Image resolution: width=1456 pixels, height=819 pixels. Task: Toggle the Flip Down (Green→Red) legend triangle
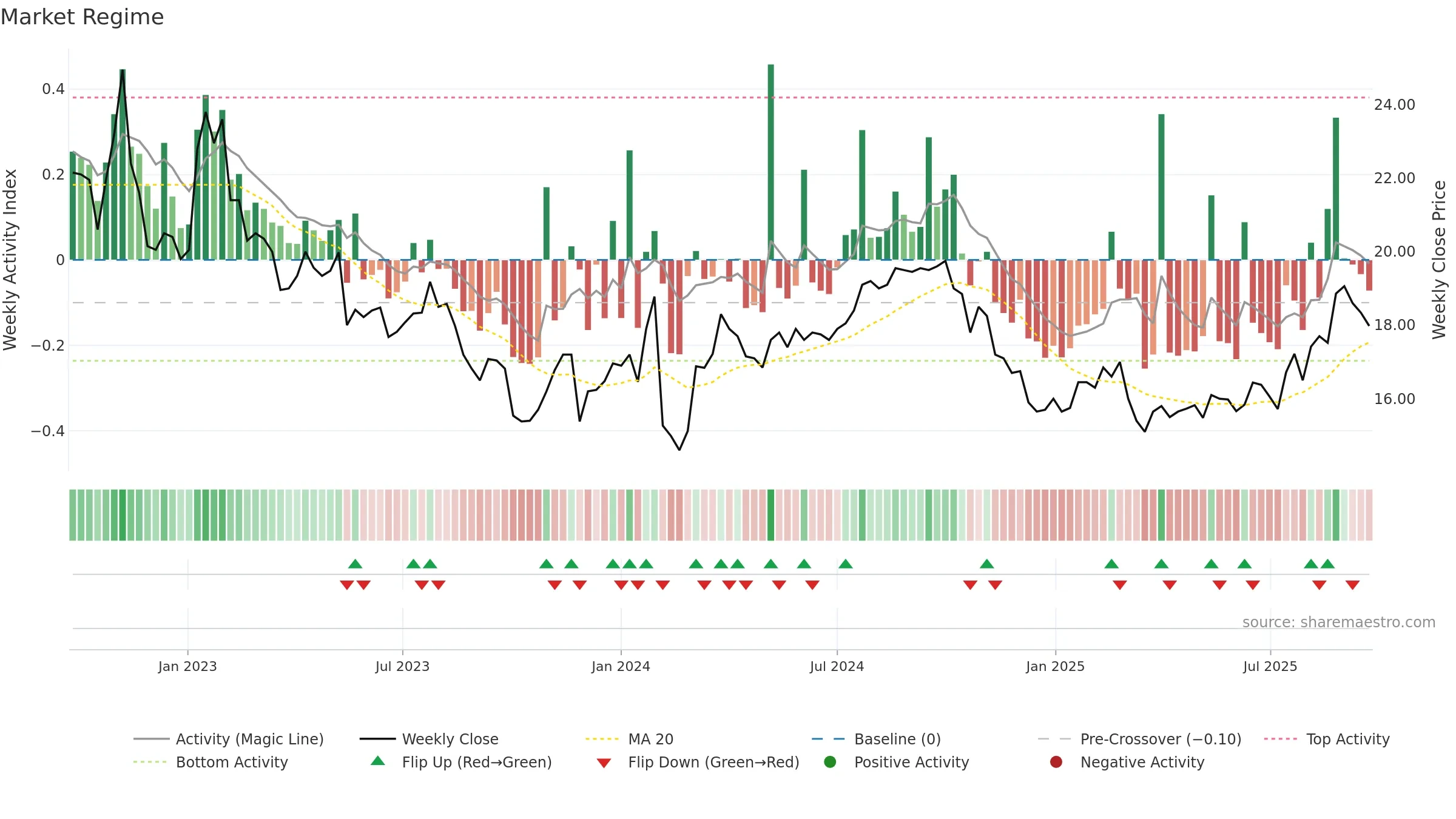[x=604, y=763]
